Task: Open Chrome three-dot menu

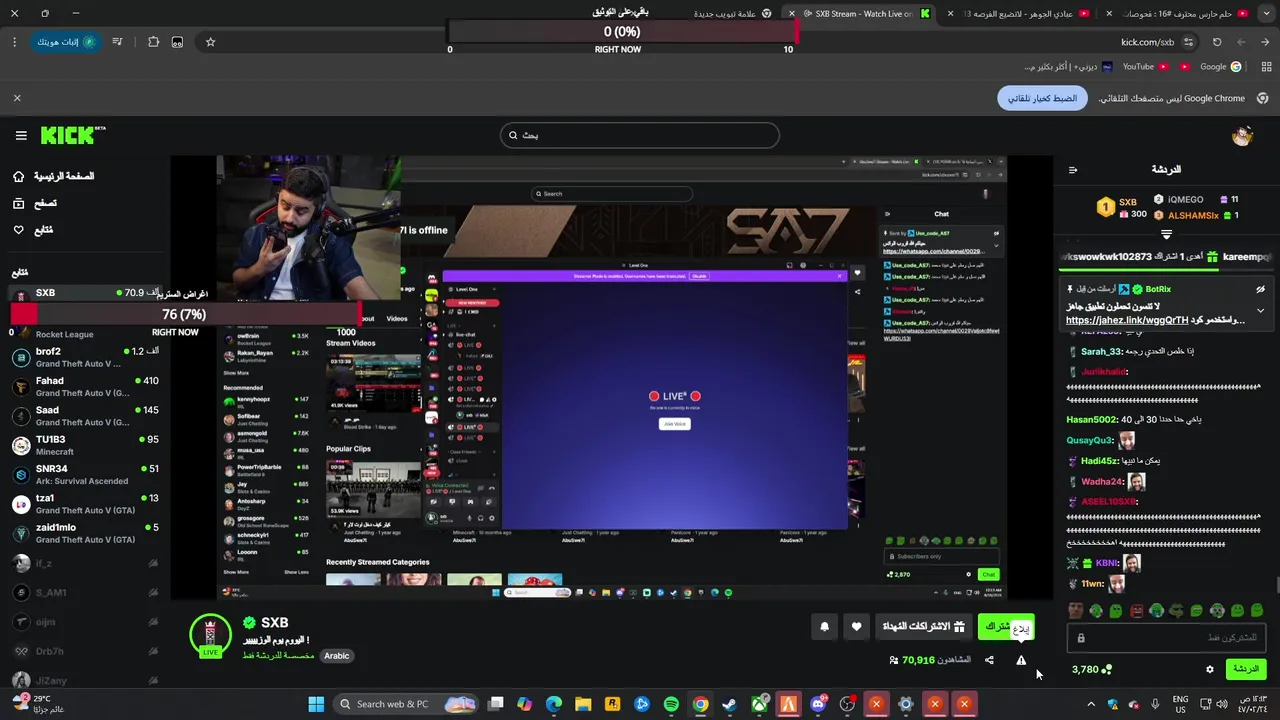Action: coord(14,42)
